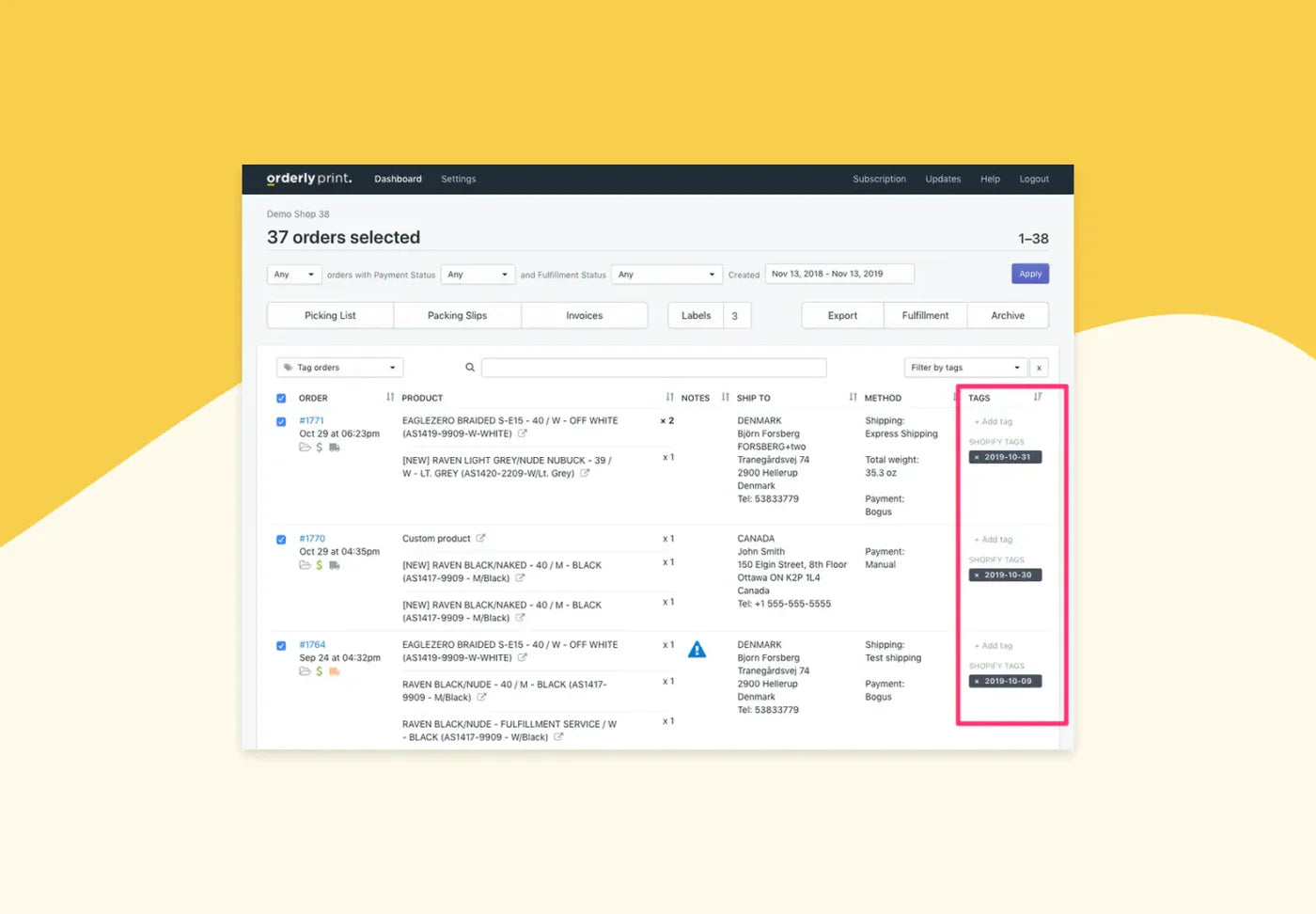Image resolution: width=1316 pixels, height=914 pixels.
Task: Click the sort icon beside the Order header
Action: (x=390, y=397)
